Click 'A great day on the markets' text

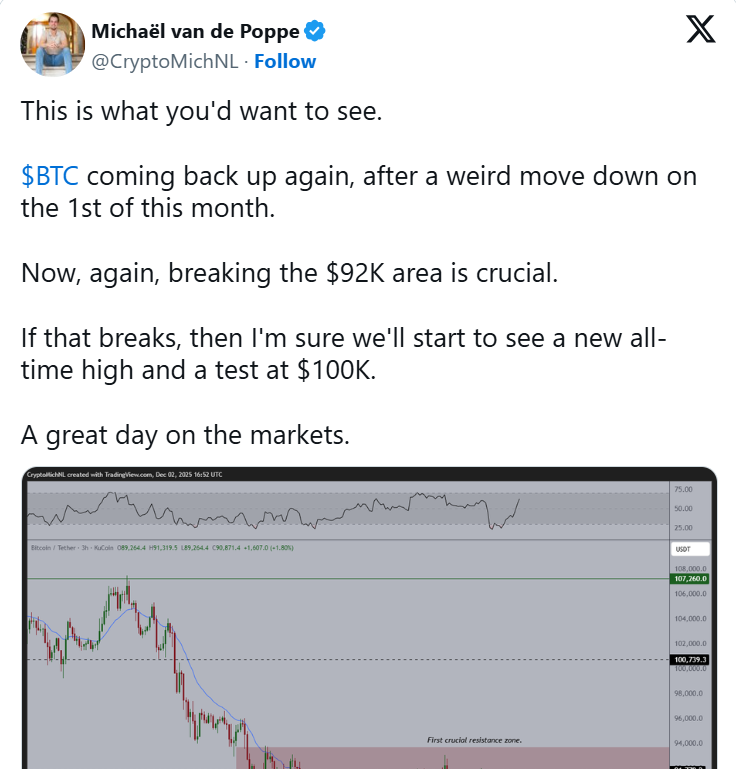[184, 435]
